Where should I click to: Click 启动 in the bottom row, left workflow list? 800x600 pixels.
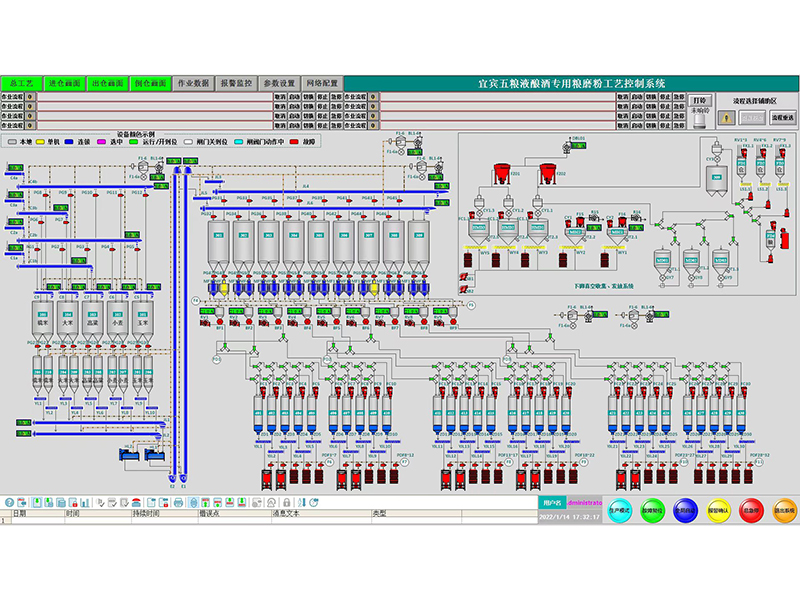tap(294, 125)
